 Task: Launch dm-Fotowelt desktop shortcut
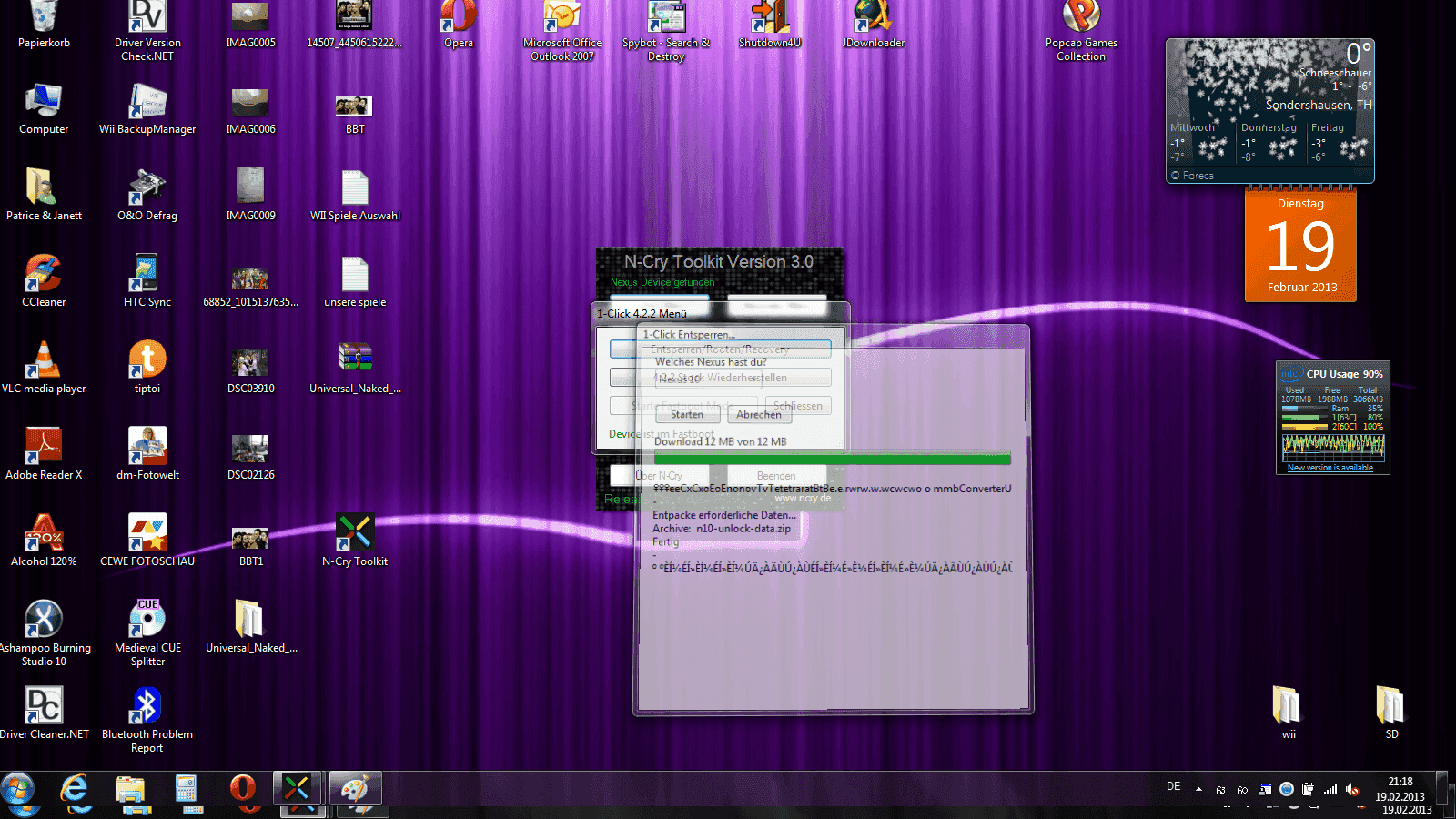point(147,446)
